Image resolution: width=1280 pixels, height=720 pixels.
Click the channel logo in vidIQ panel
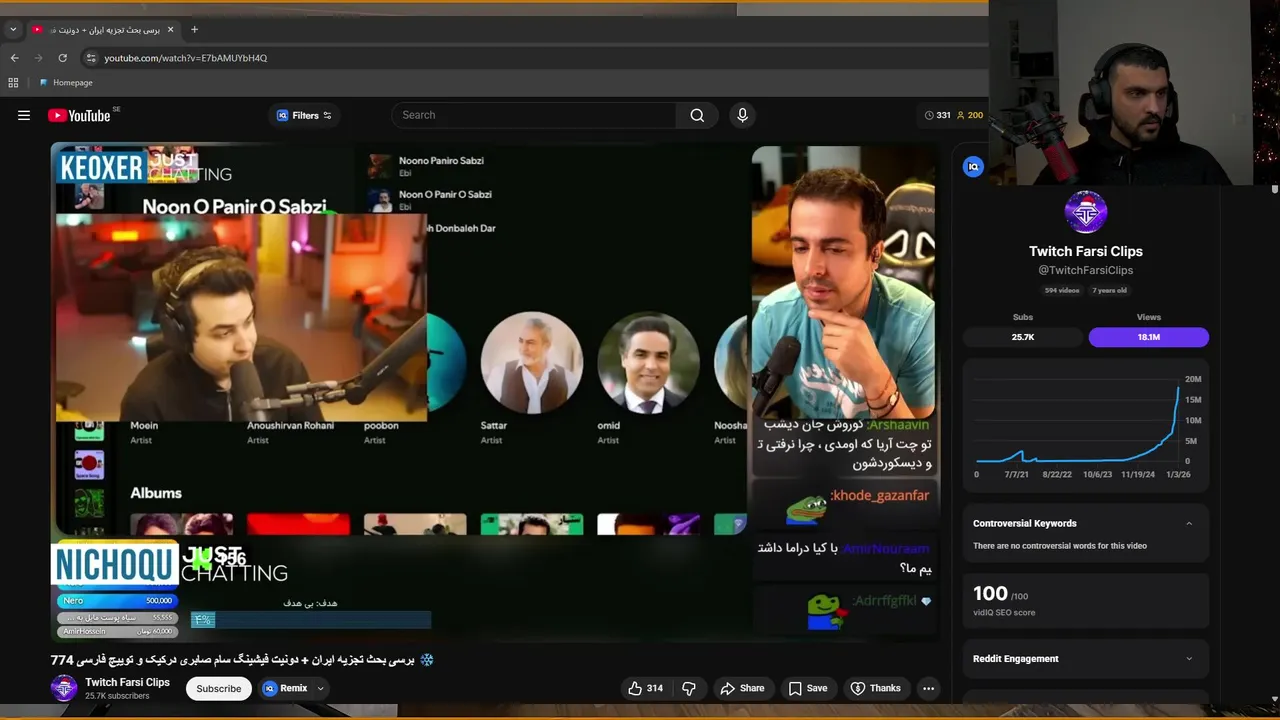click(x=1086, y=212)
